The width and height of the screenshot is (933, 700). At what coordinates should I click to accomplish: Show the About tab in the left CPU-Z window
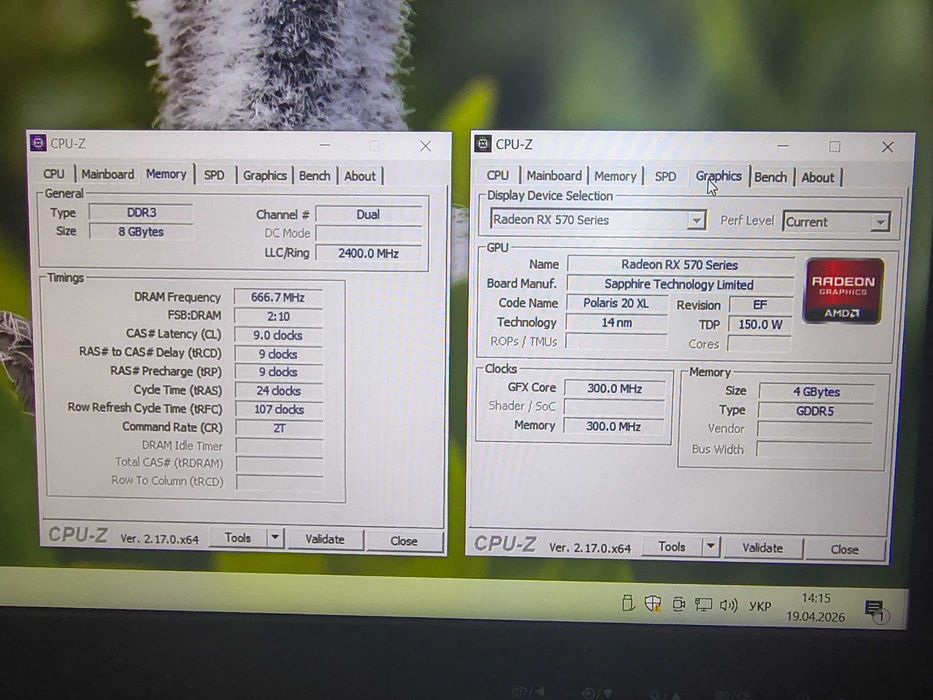(360, 176)
